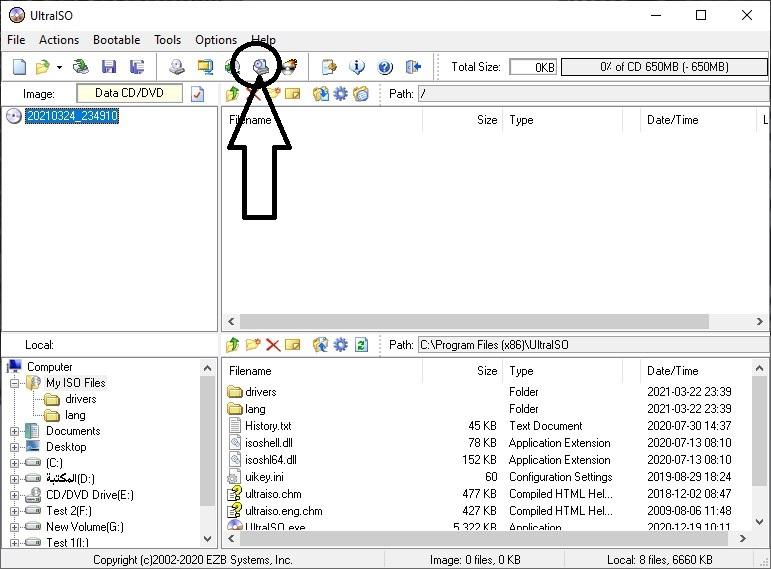Screen dimensions: 771x569
Task: Go up a folder in image toolbar
Action: [x=233, y=93]
